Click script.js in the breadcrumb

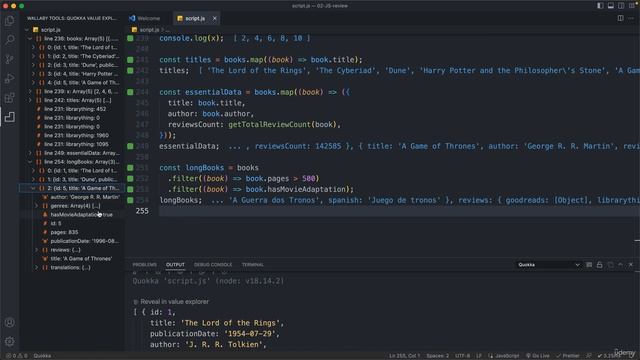click(x=149, y=30)
